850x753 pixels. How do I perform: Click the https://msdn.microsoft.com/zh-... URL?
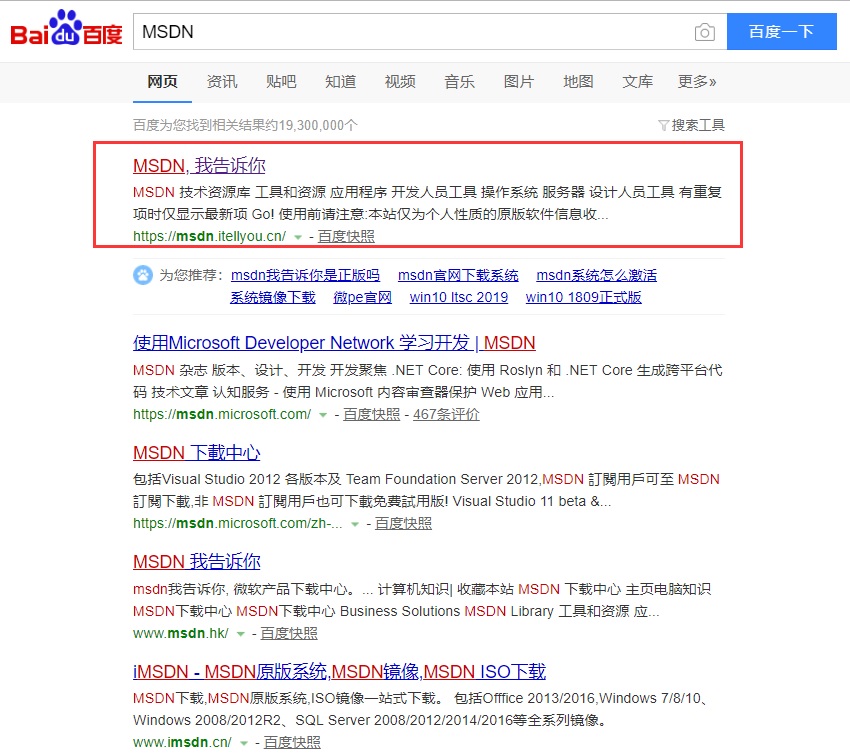[237, 523]
